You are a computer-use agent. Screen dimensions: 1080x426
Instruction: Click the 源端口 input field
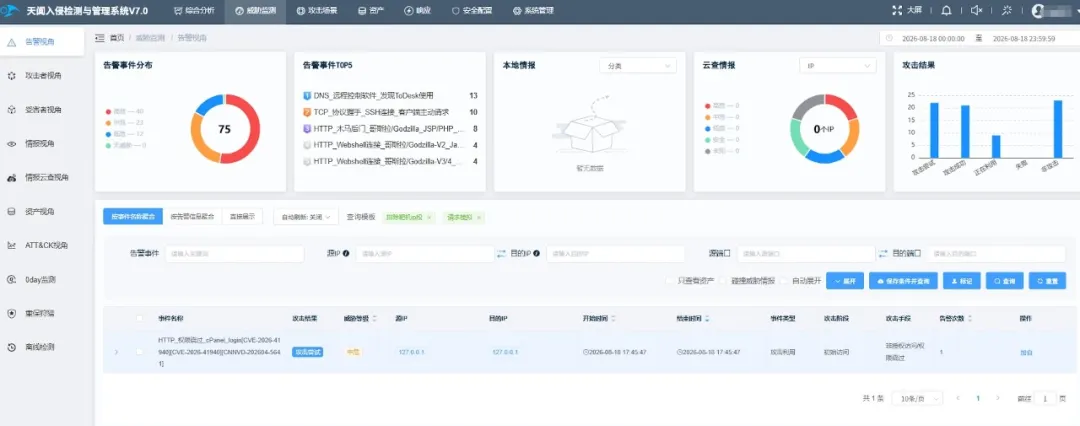(805, 254)
